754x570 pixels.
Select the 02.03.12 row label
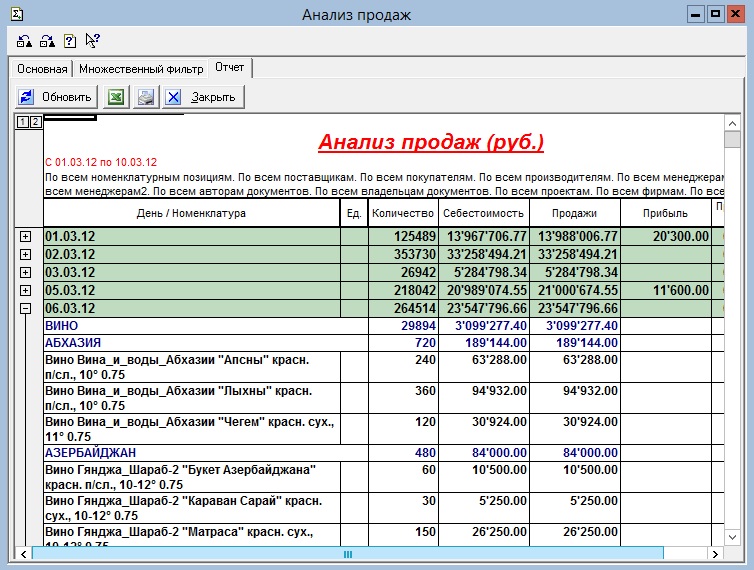click(x=70, y=254)
